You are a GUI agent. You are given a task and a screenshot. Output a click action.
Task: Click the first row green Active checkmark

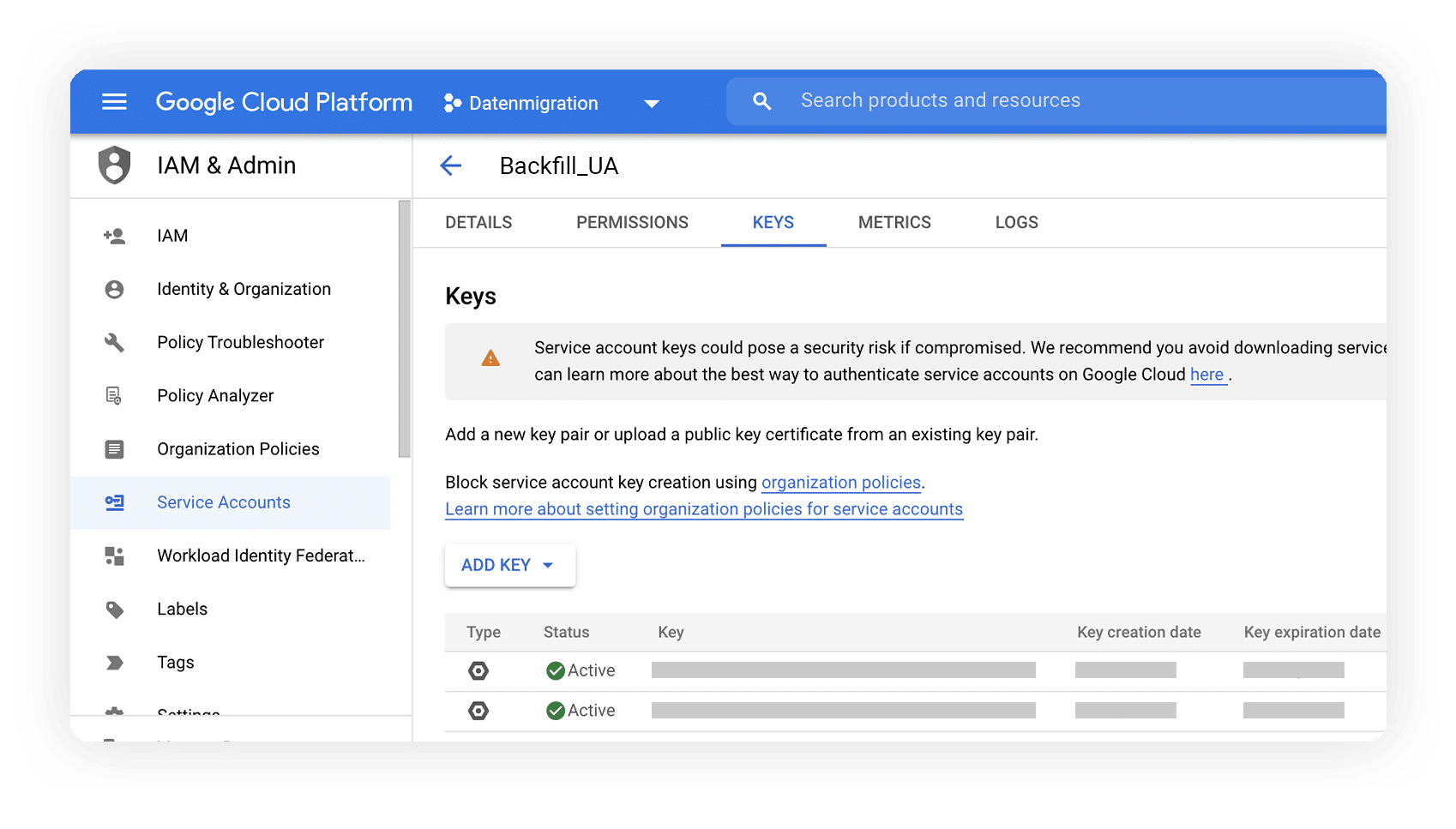[556, 671]
